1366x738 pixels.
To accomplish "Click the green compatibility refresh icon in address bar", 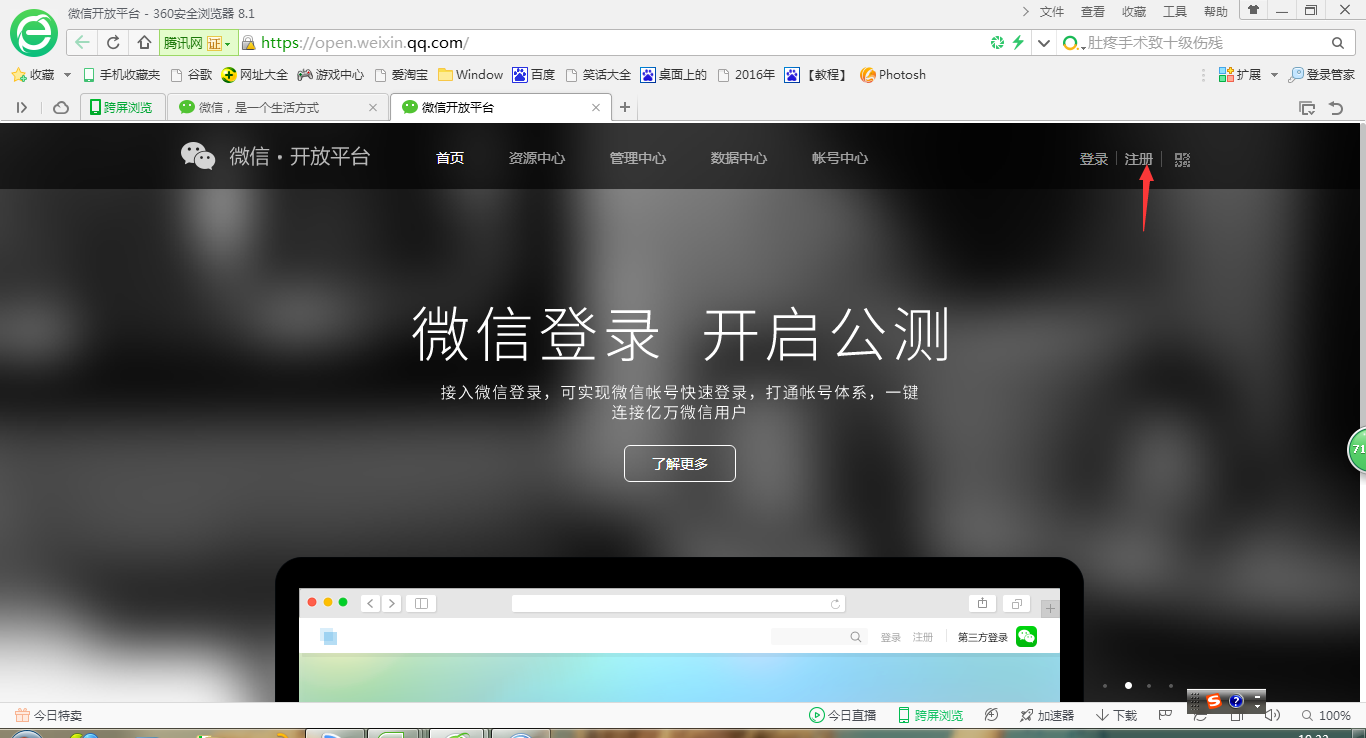I will tap(997, 43).
